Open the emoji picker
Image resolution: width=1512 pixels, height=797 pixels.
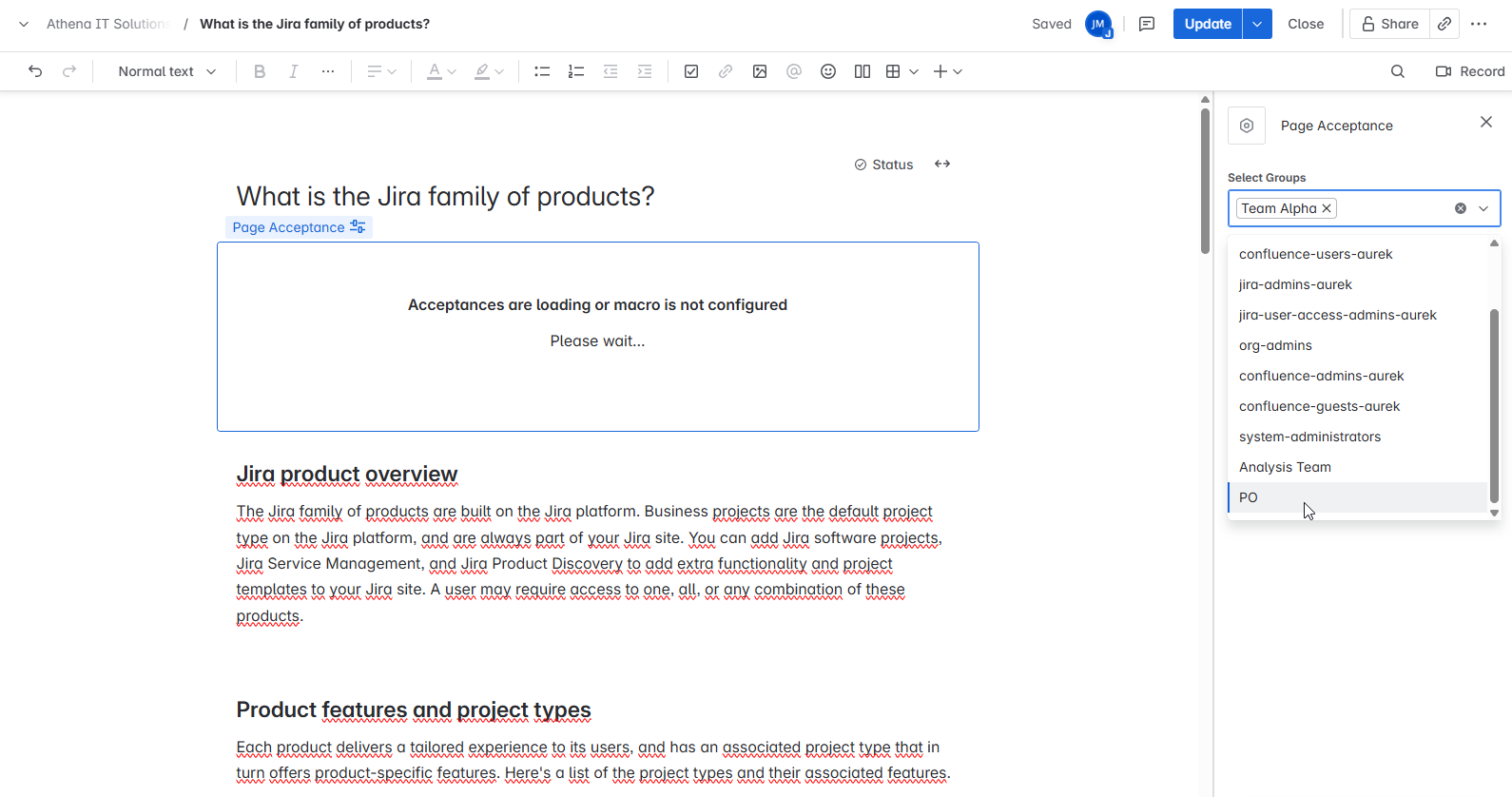[x=828, y=71]
